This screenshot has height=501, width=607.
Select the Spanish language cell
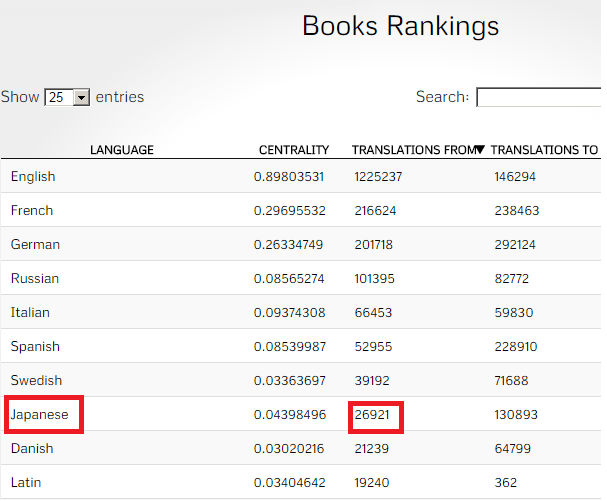pos(35,347)
